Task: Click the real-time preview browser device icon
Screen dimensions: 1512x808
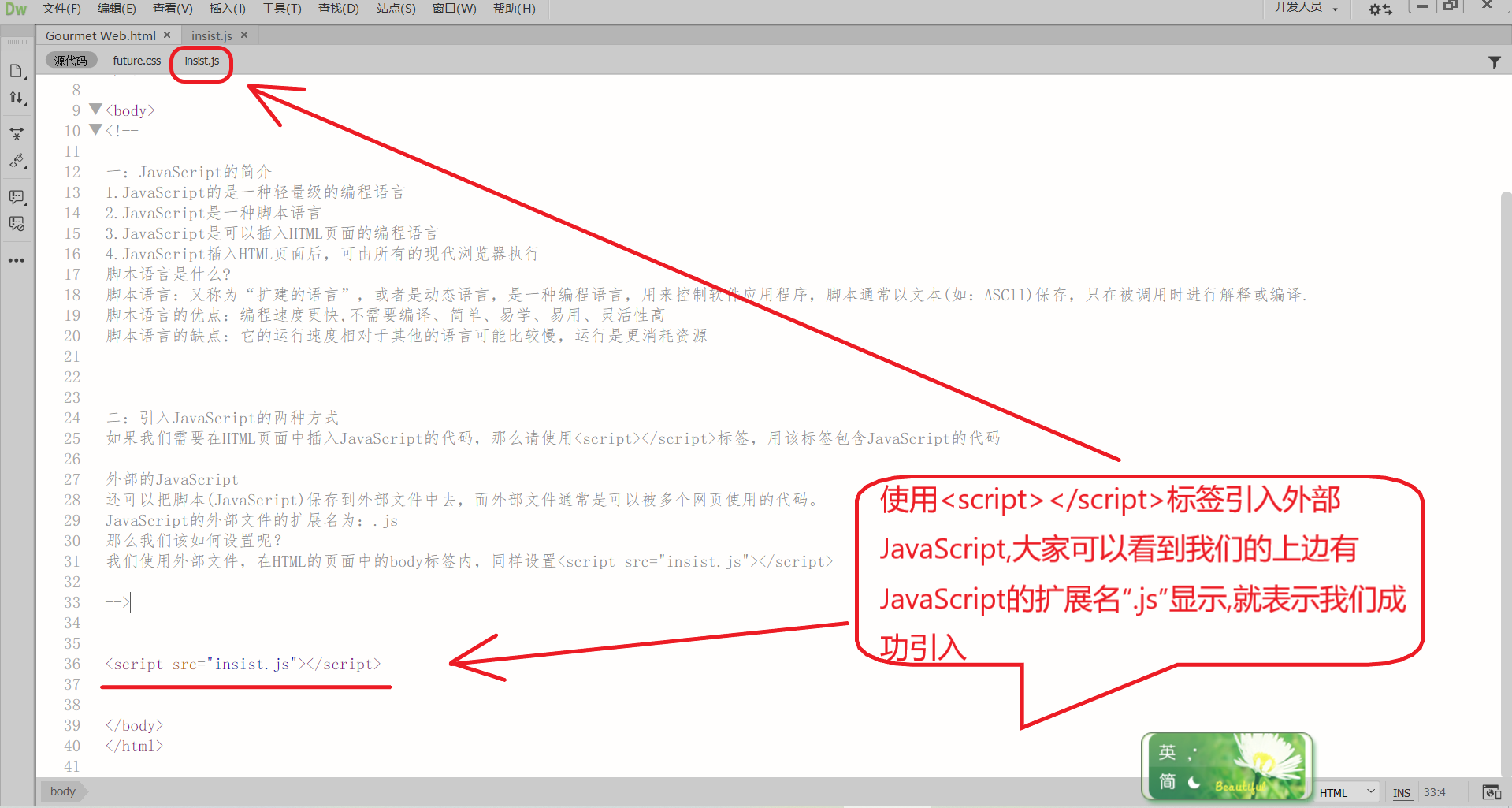Action: point(1491,792)
